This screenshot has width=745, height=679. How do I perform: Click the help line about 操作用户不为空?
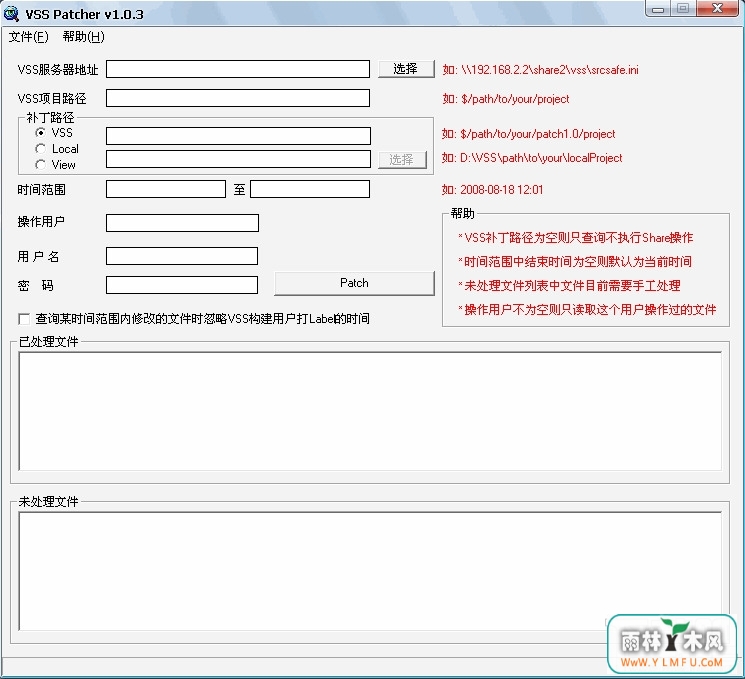587,310
